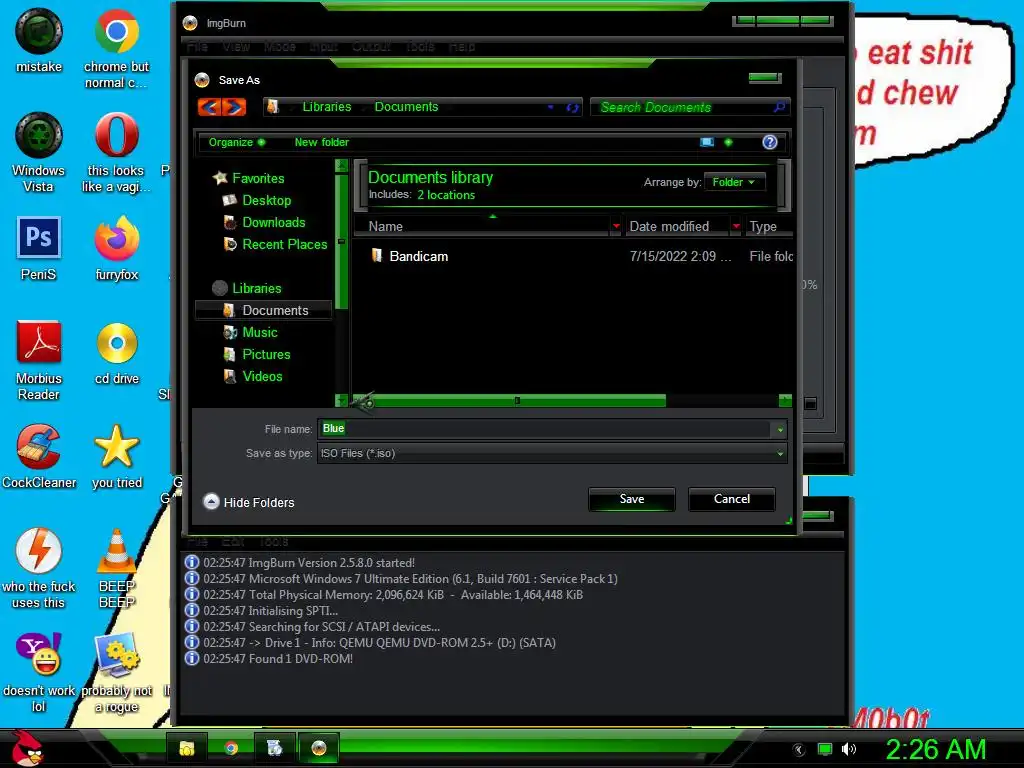
Task: Open the Windows Vista recycle bin icon
Action: click(39, 153)
